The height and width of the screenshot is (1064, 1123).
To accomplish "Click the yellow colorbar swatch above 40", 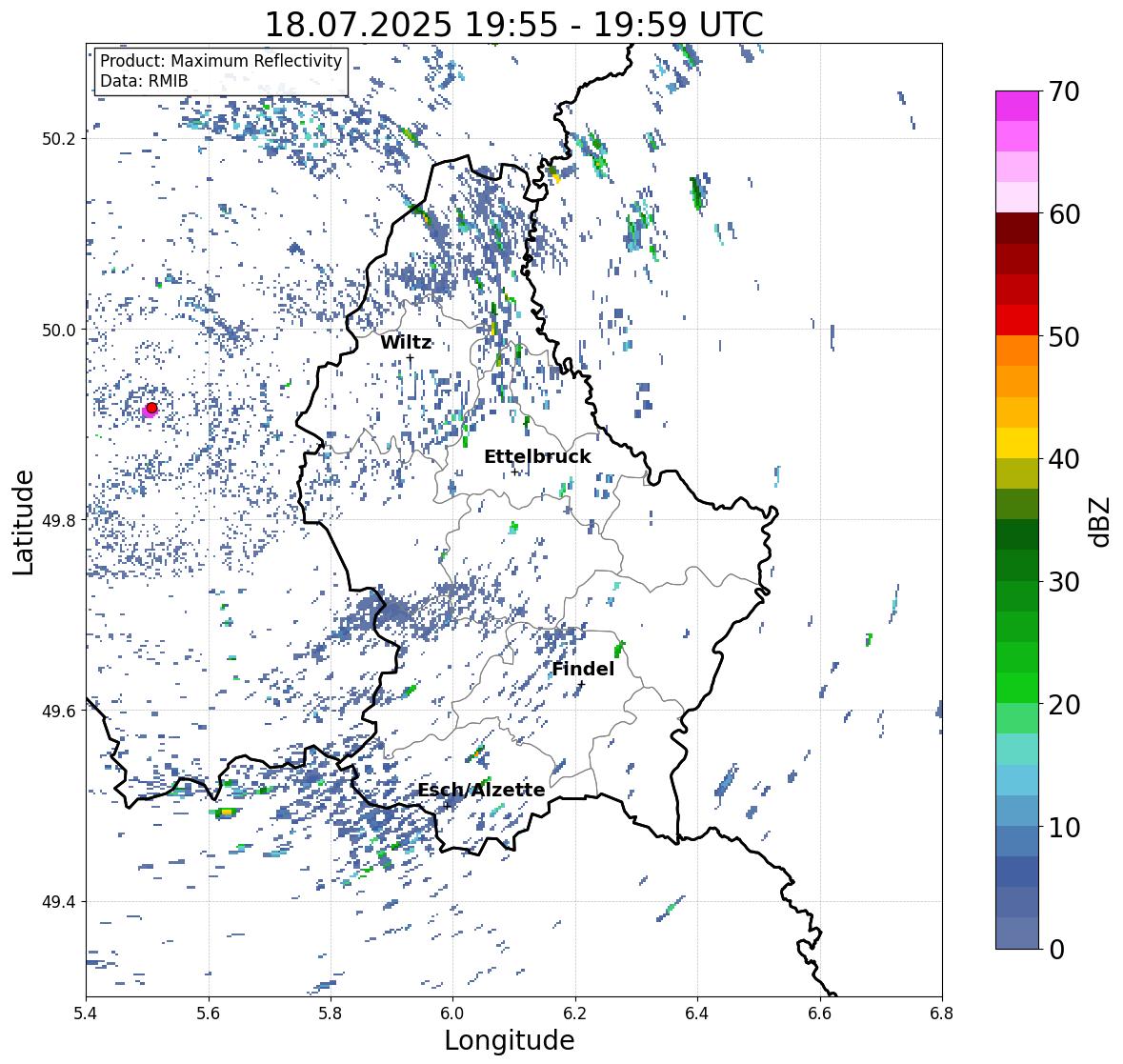I will click(x=1017, y=443).
